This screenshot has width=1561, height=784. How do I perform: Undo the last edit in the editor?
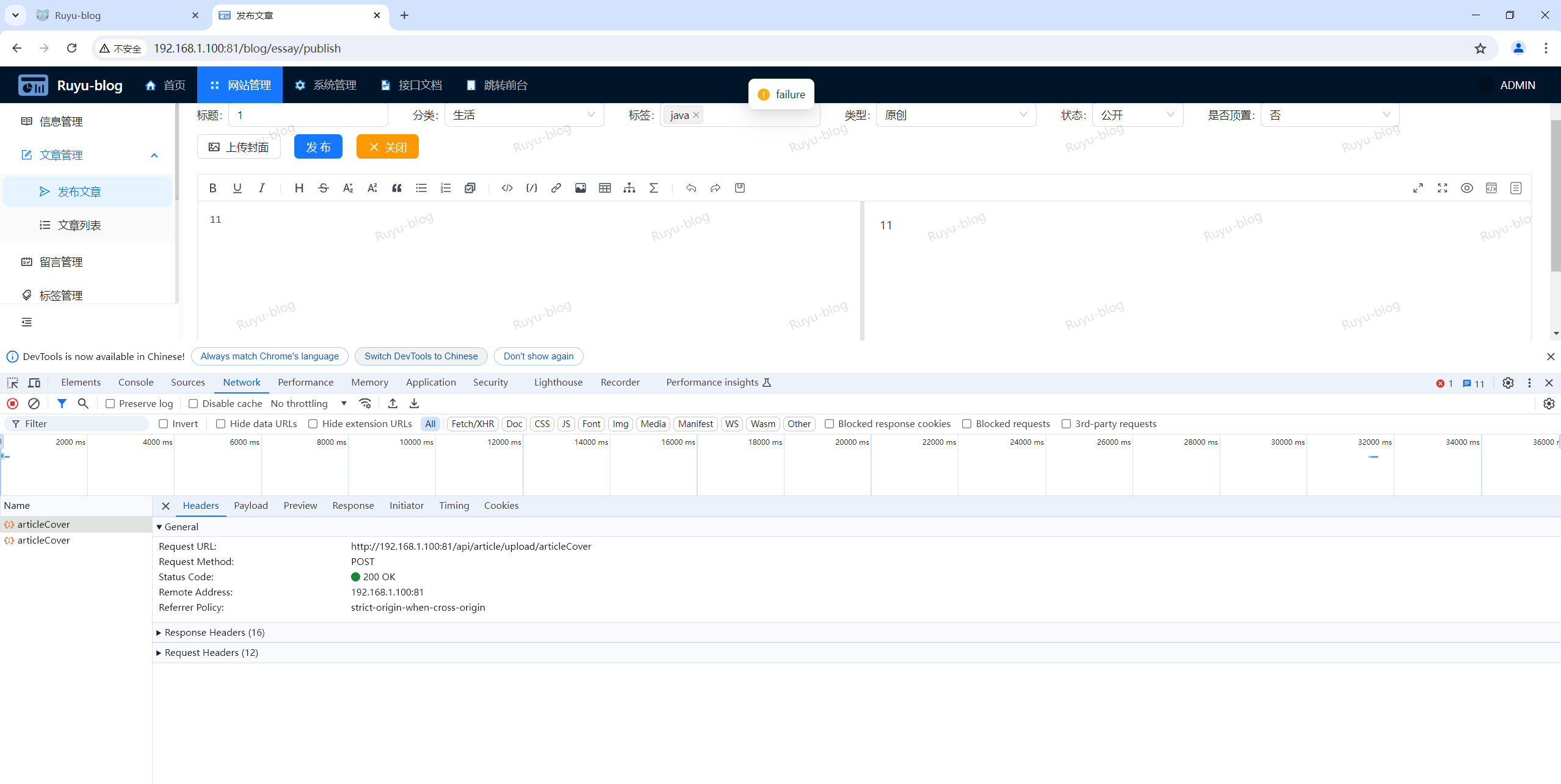tap(691, 188)
